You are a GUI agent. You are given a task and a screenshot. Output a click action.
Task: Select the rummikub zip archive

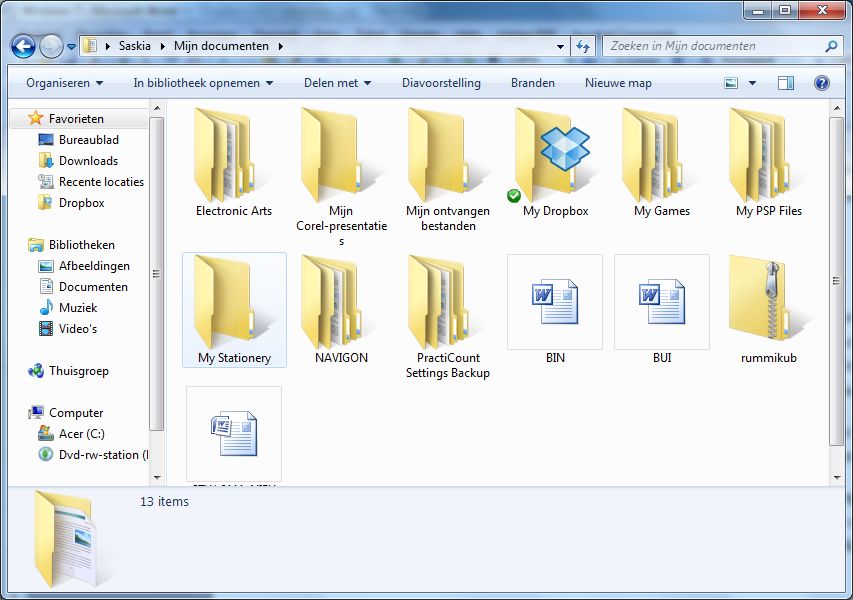pyautogui.click(x=769, y=310)
